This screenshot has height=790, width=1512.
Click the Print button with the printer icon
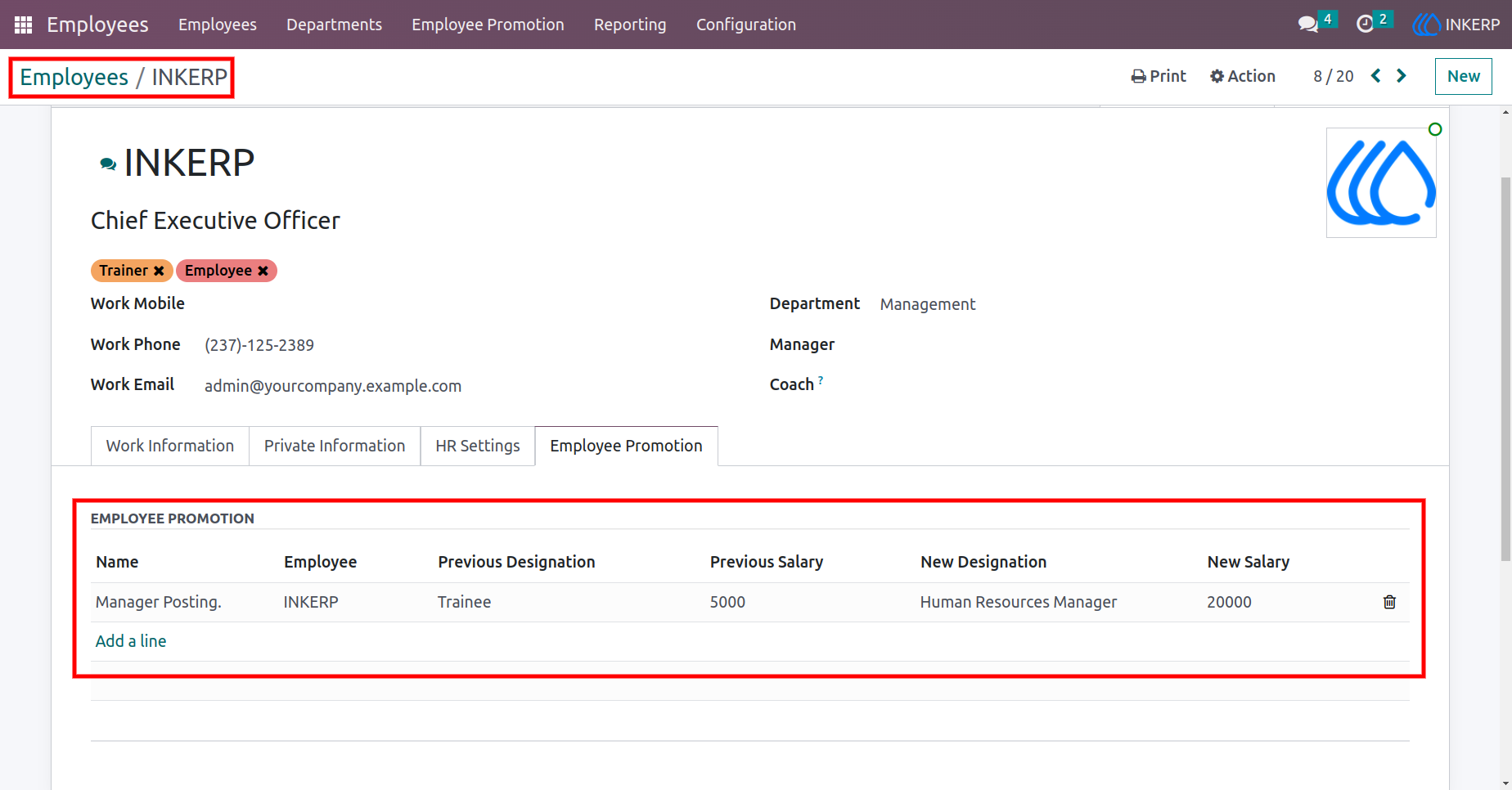tap(1159, 76)
